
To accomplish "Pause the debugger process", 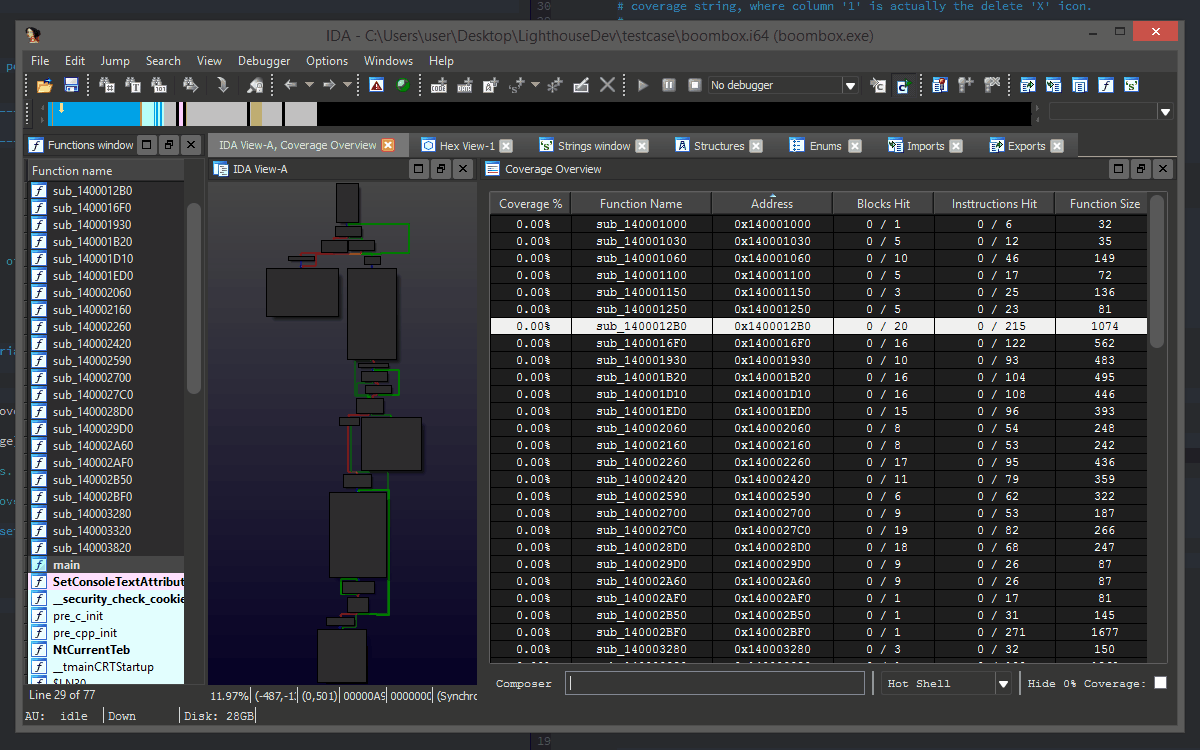I will coord(669,85).
